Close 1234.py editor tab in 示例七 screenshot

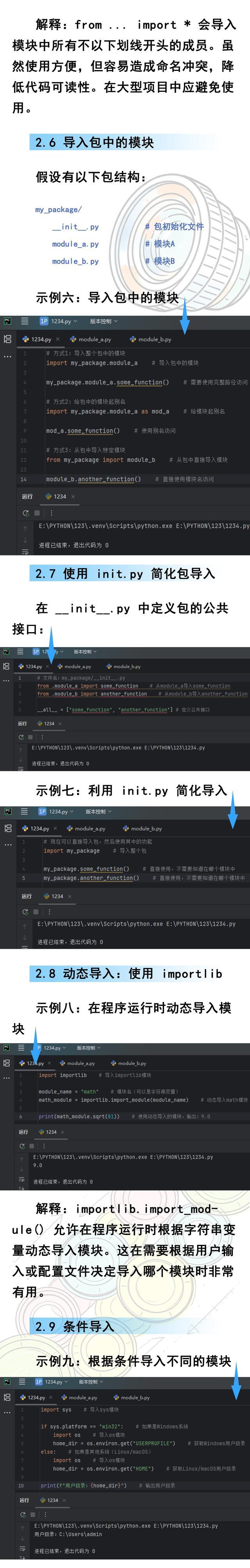(x=55, y=829)
